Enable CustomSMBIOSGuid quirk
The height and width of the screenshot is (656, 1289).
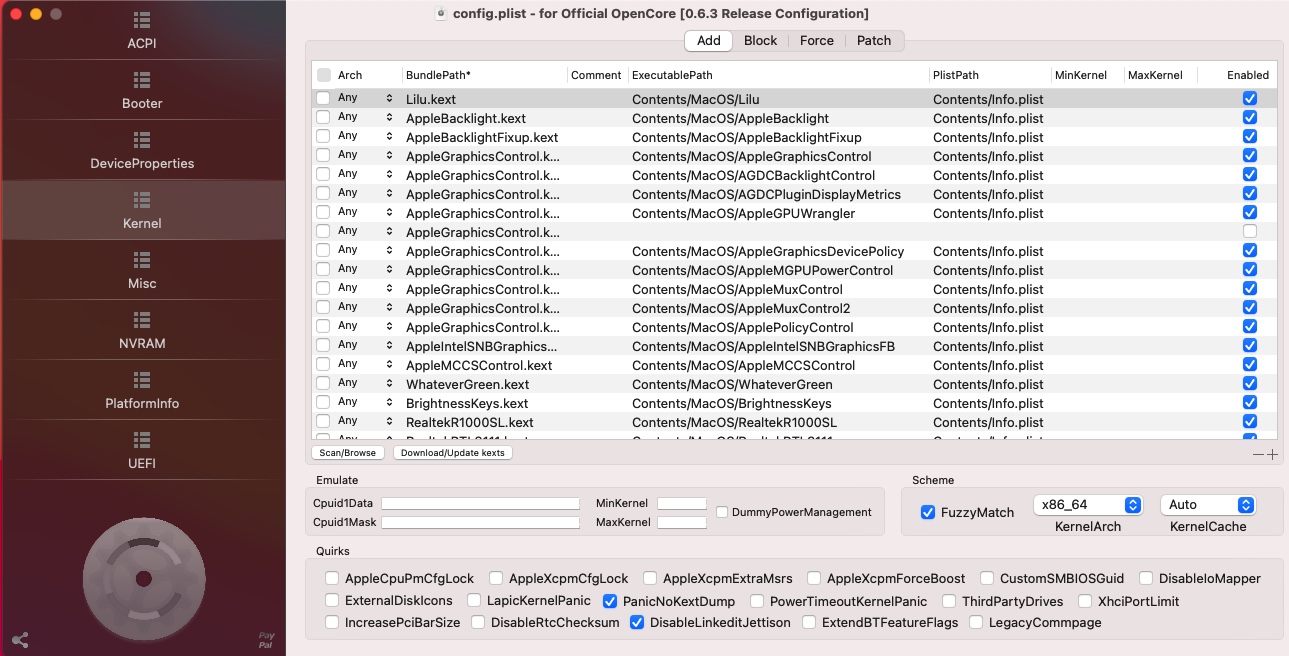(987, 578)
